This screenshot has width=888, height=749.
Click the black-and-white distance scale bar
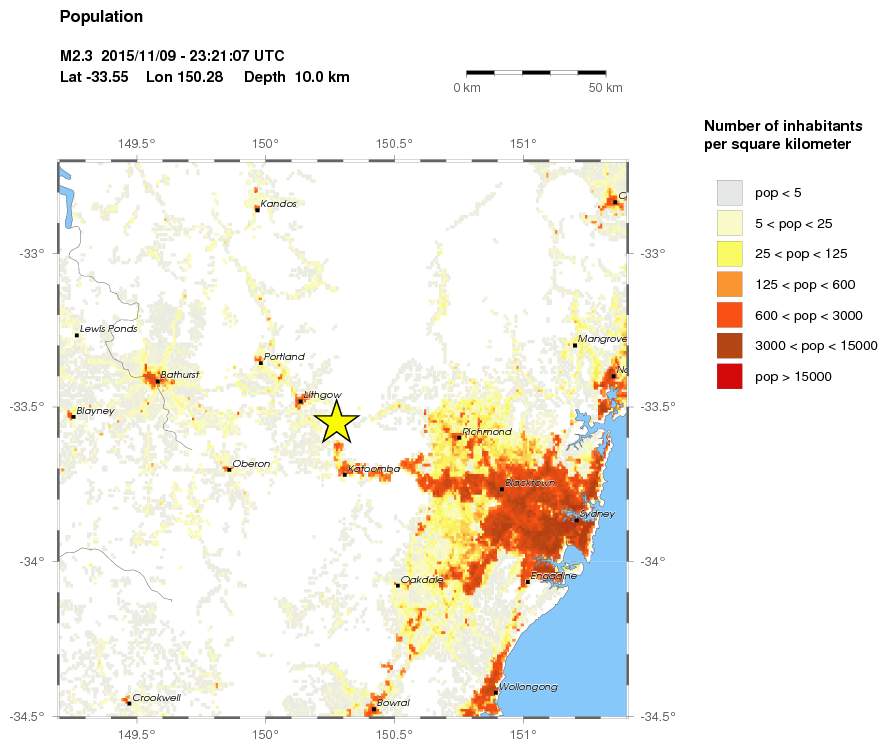pyautogui.click(x=536, y=73)
